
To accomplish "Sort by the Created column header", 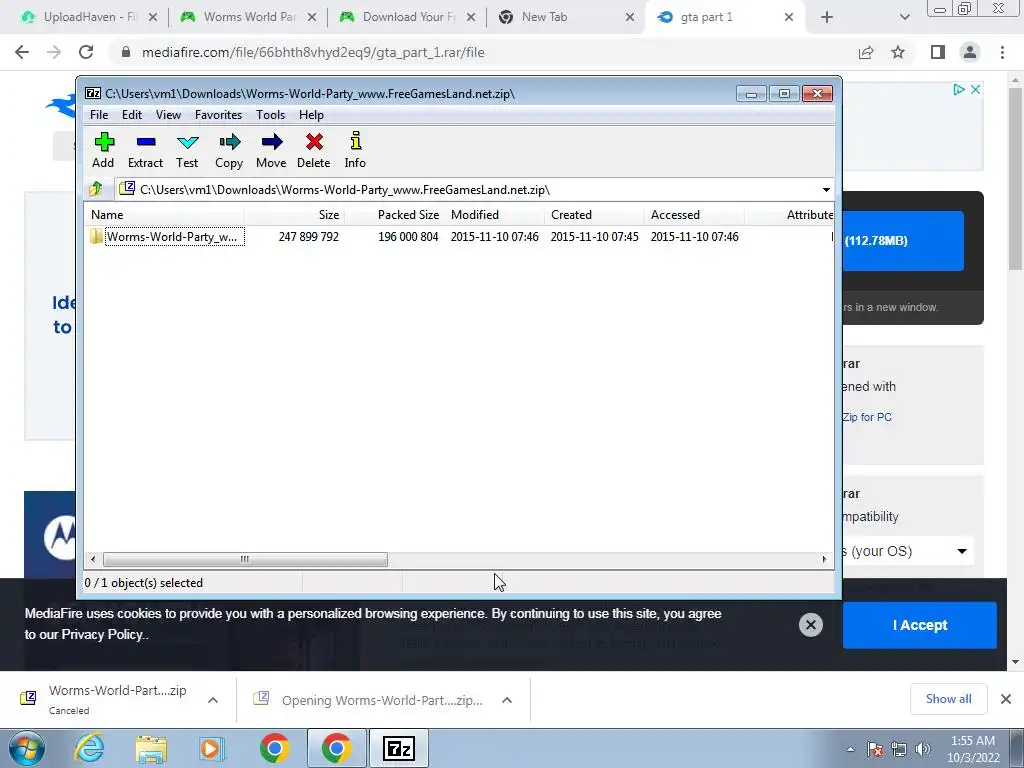I will pos(594,215).
